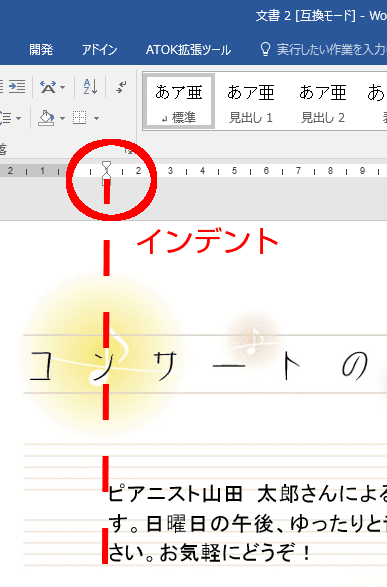Open the line spacing dropdown arrow
This screenshot has height=587, width=387.
tap(18, 119)
